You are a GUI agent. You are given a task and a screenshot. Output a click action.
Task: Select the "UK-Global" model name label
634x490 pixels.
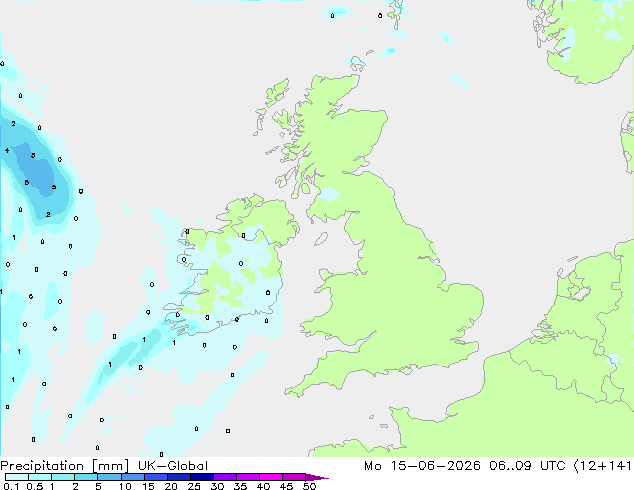(x=173, y=466)
